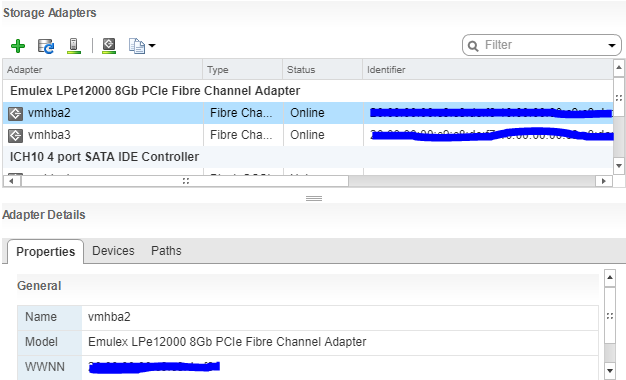
Task: Switch to the Paths tab
Action: (166, 251)
